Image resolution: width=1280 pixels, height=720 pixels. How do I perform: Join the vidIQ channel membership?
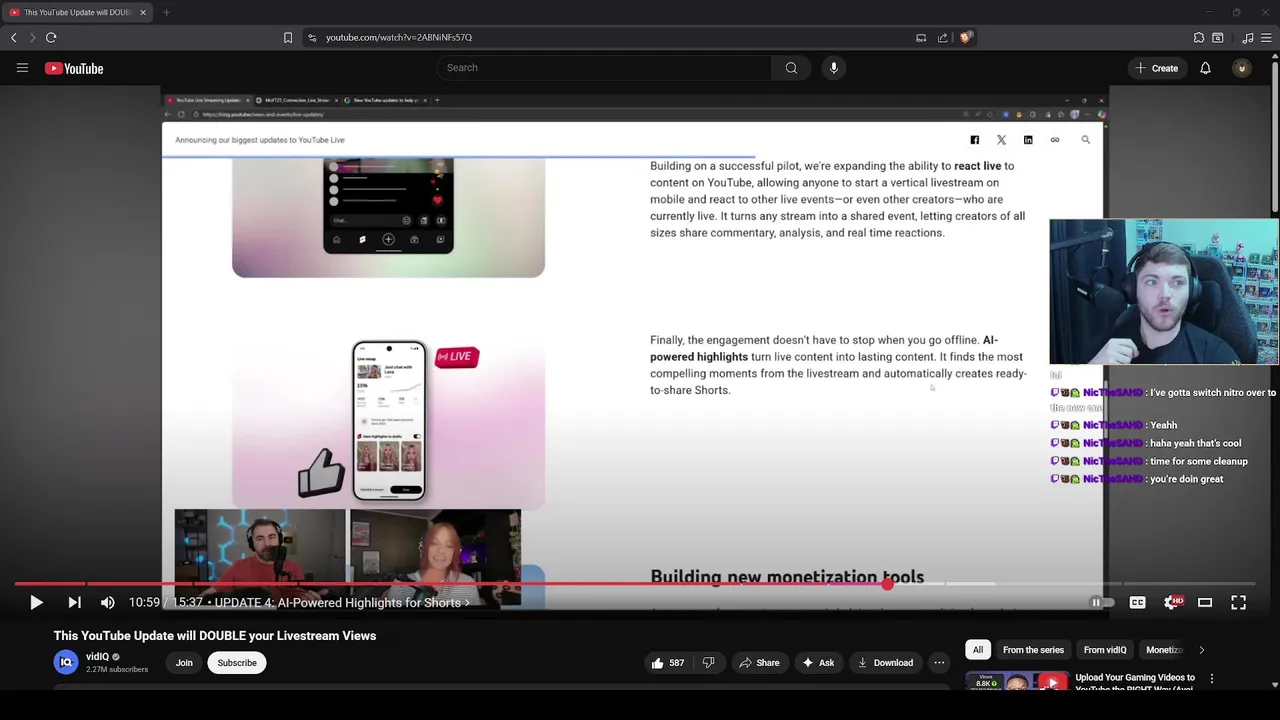(184, 663)
